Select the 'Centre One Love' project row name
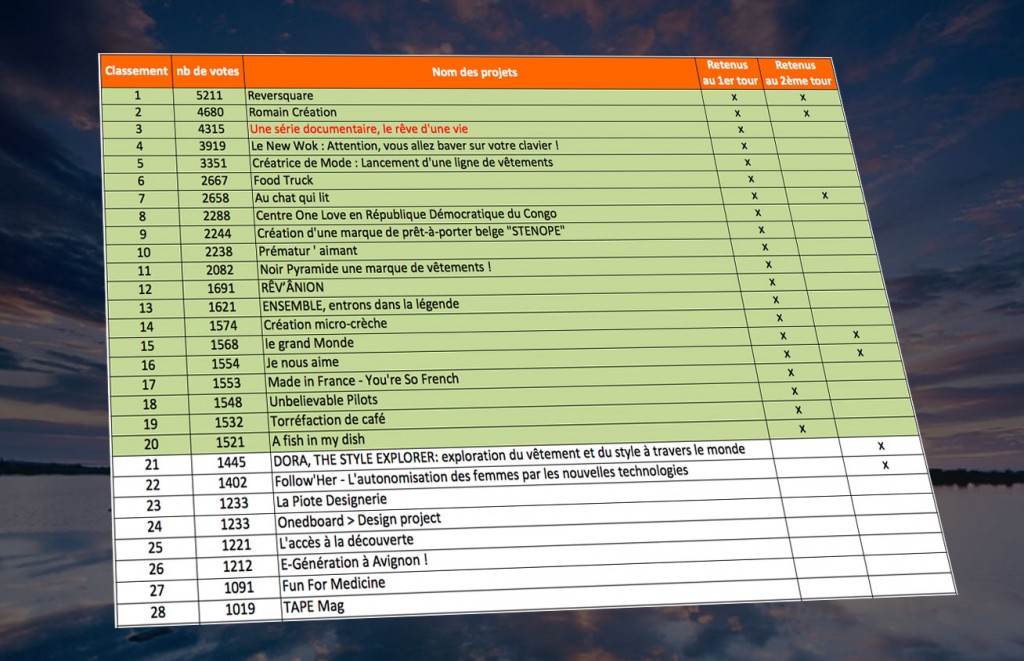 pyautogui.click(x=406, y=214)
